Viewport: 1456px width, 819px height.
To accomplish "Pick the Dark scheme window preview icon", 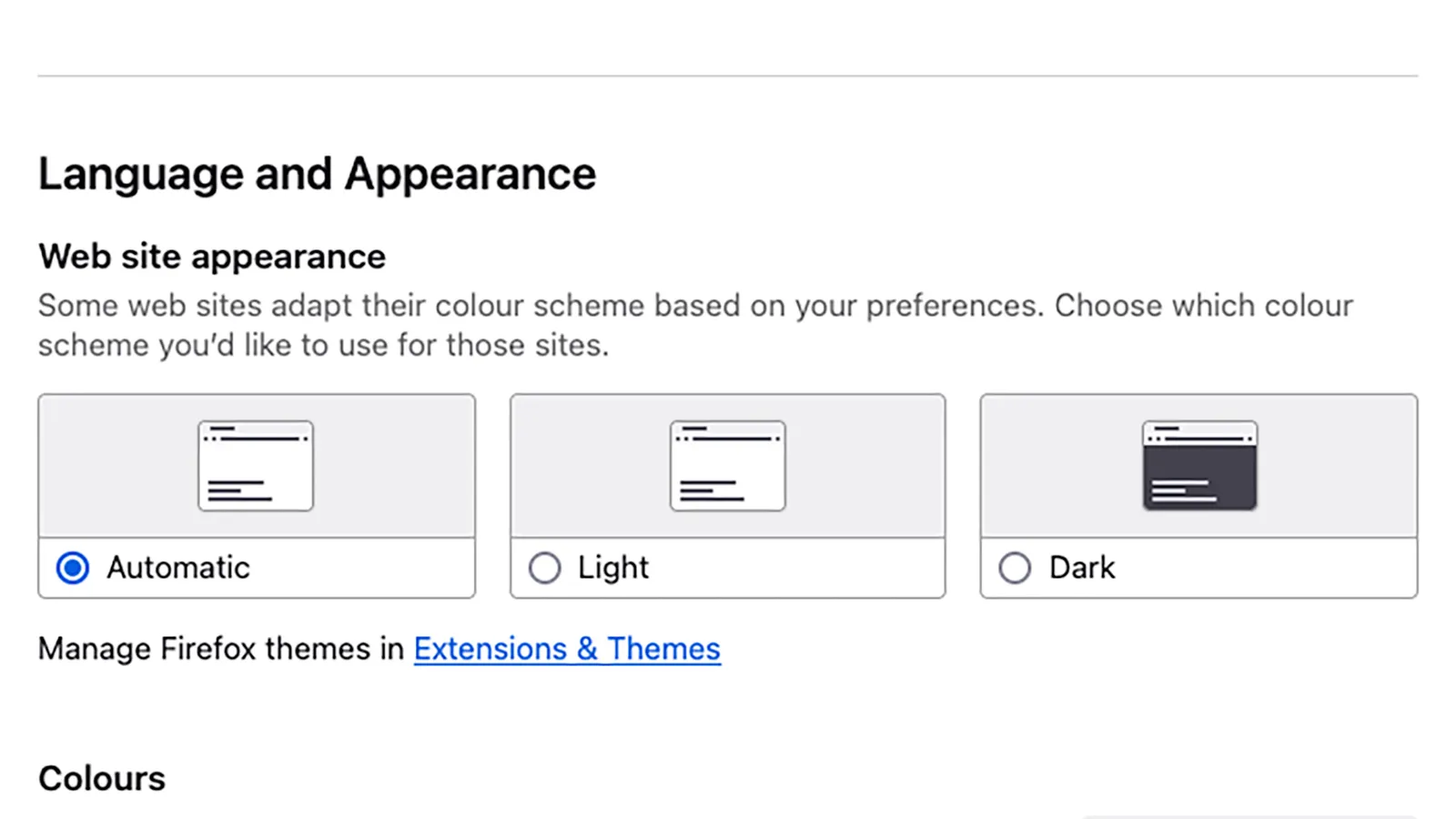I will point(1199,466).
